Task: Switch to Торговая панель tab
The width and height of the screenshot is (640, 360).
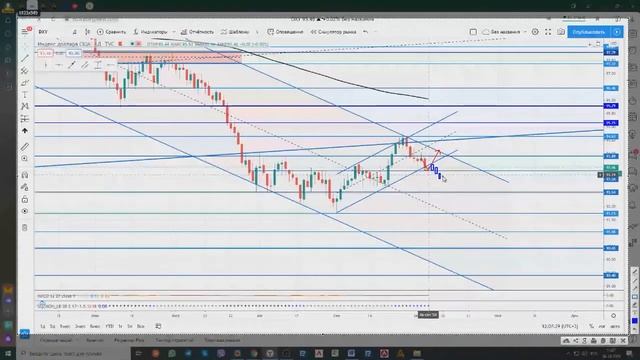Action: 222,340
